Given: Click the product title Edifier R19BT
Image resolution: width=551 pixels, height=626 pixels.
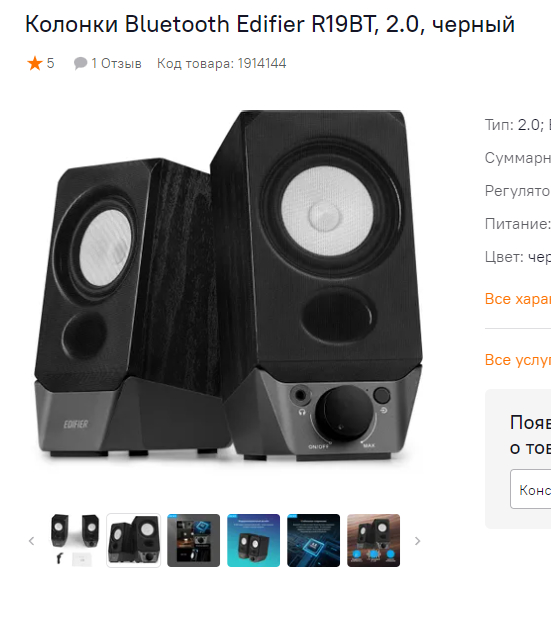Looking at the screenshot, I should pyautogui.click(x=270, y=24).
